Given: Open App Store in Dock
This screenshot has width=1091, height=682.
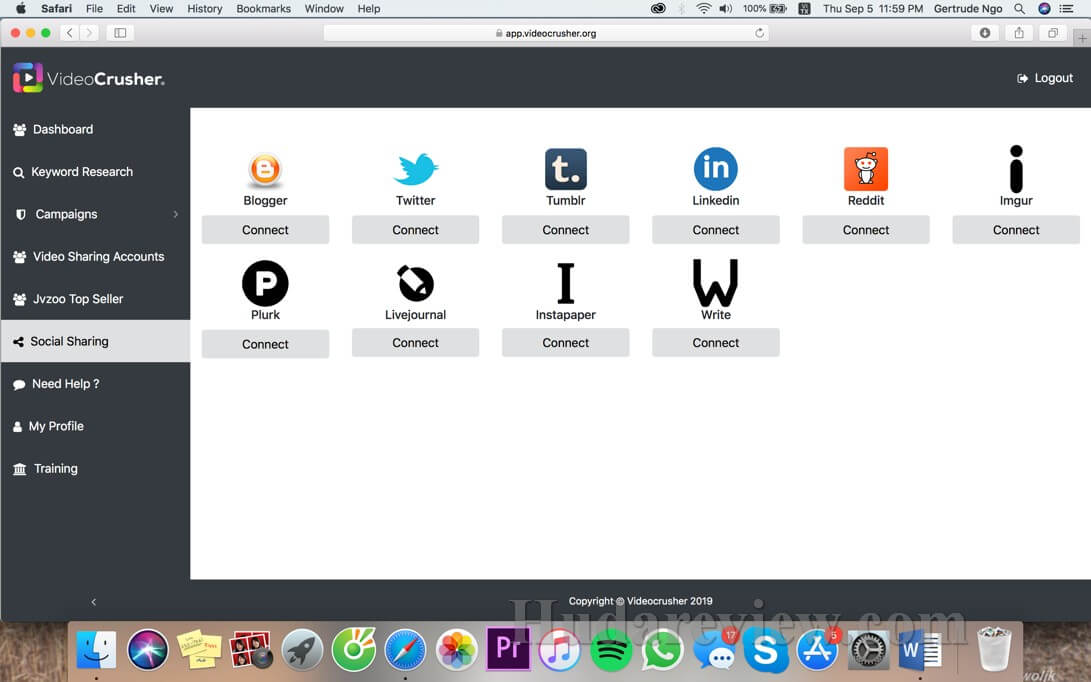Looking at the screenshot, I should click(x=817, y=650).
